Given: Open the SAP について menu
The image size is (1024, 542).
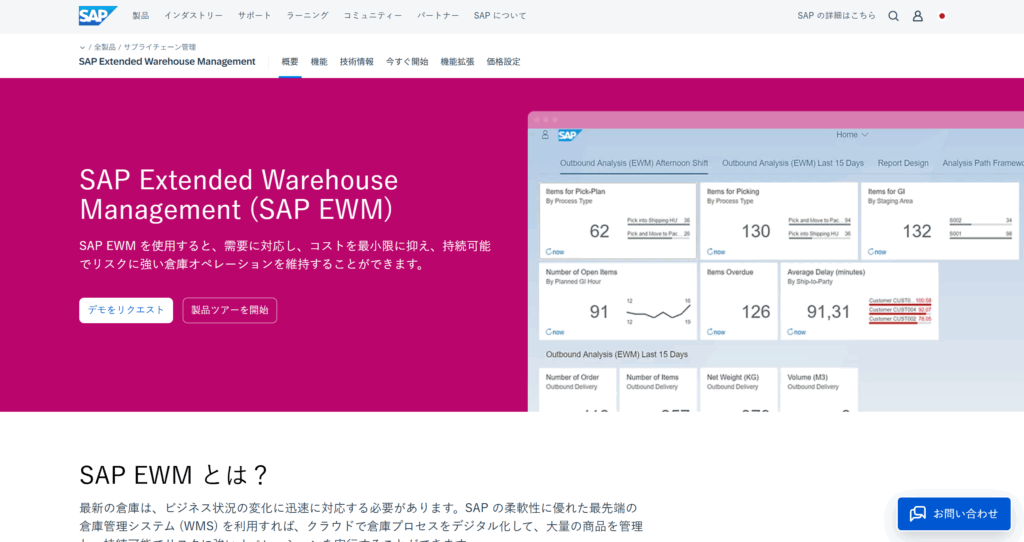Looking at the screenshot, I should (500, 16).
